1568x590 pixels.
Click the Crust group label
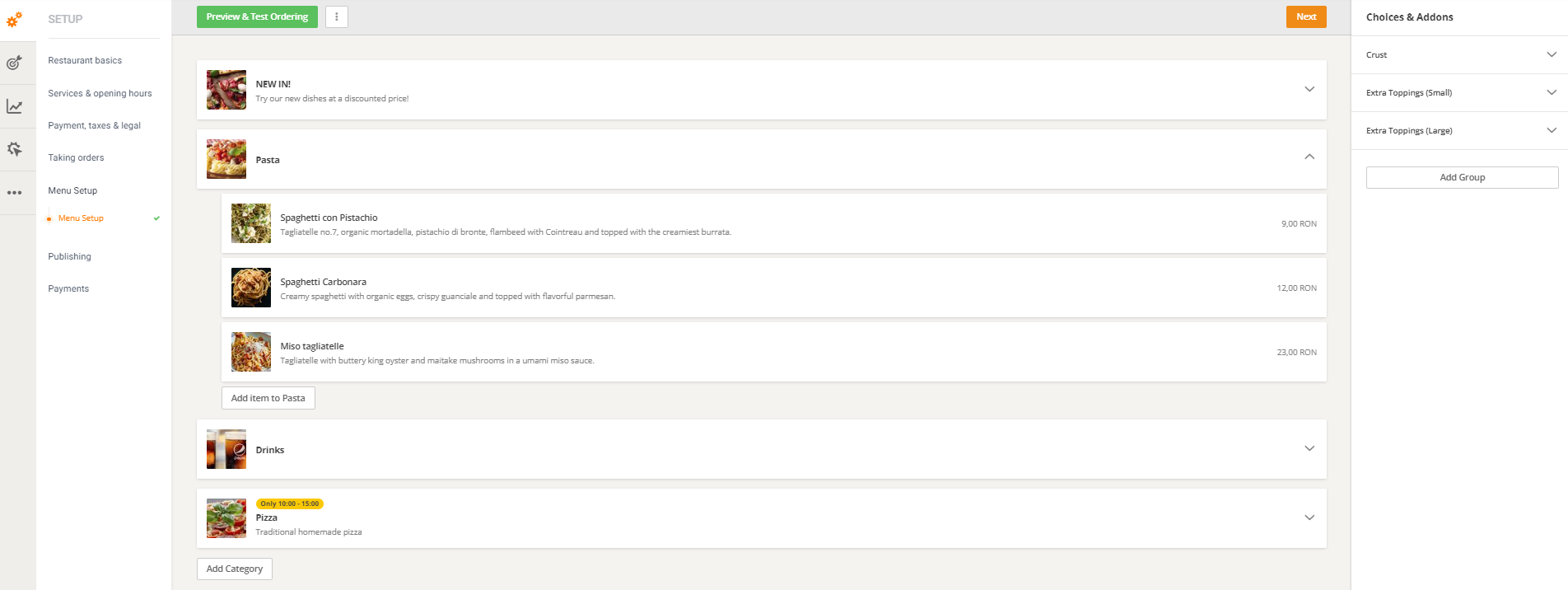point(1376,55)
